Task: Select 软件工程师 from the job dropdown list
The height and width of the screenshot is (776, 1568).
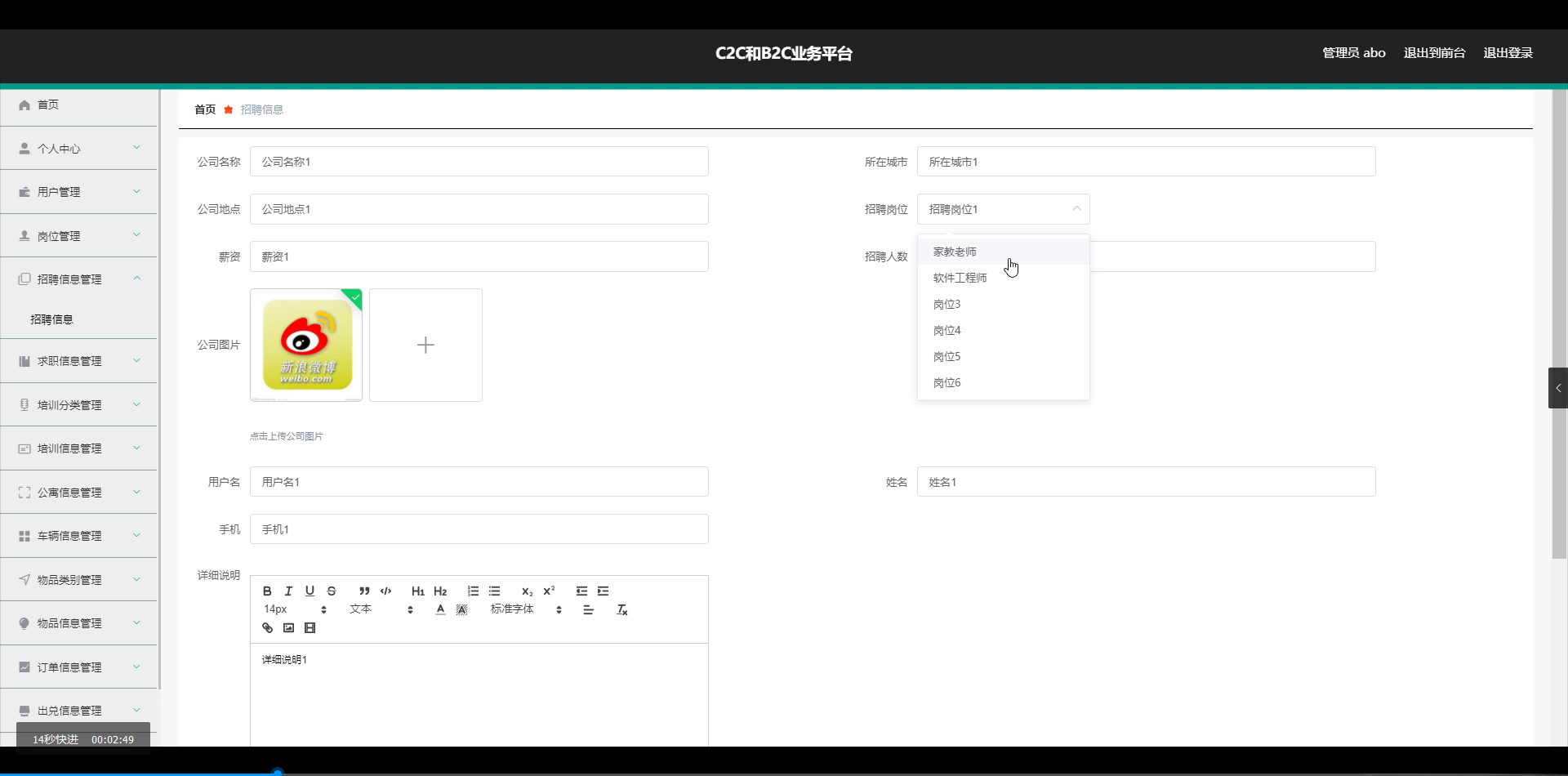Action: pos(960,277)
